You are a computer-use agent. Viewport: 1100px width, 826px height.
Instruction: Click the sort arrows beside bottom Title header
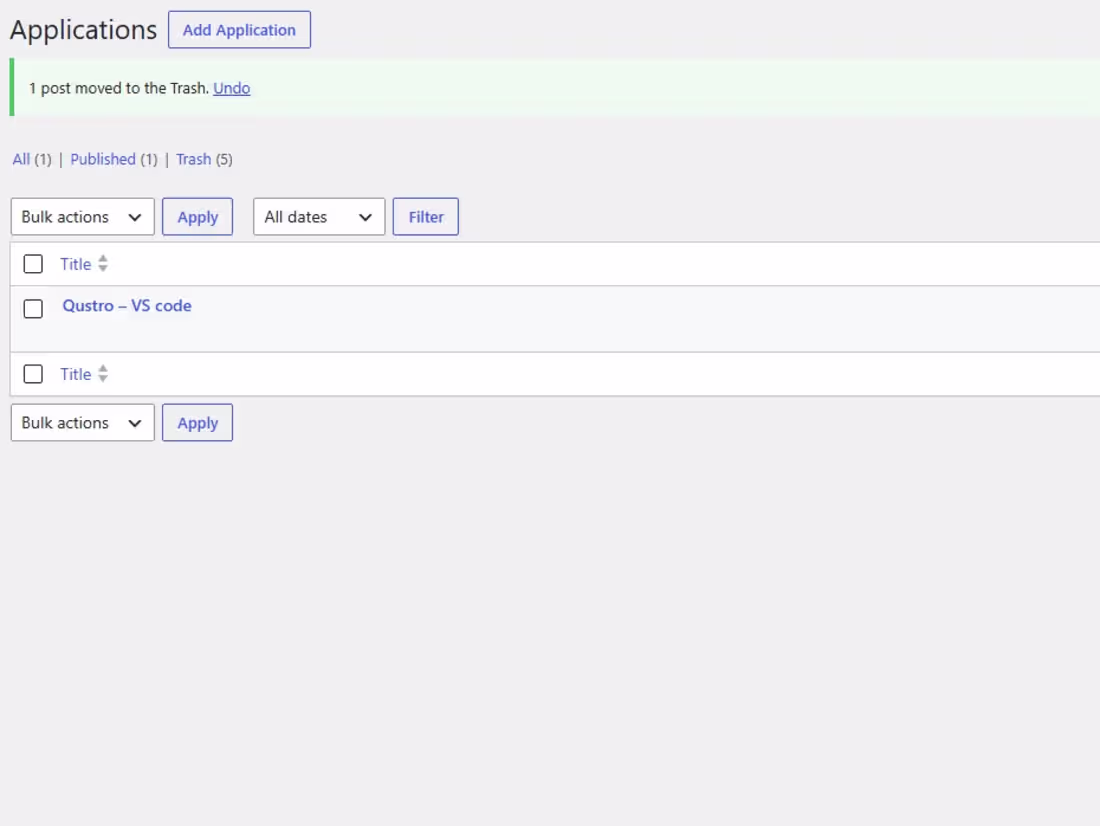coord(103,373)
